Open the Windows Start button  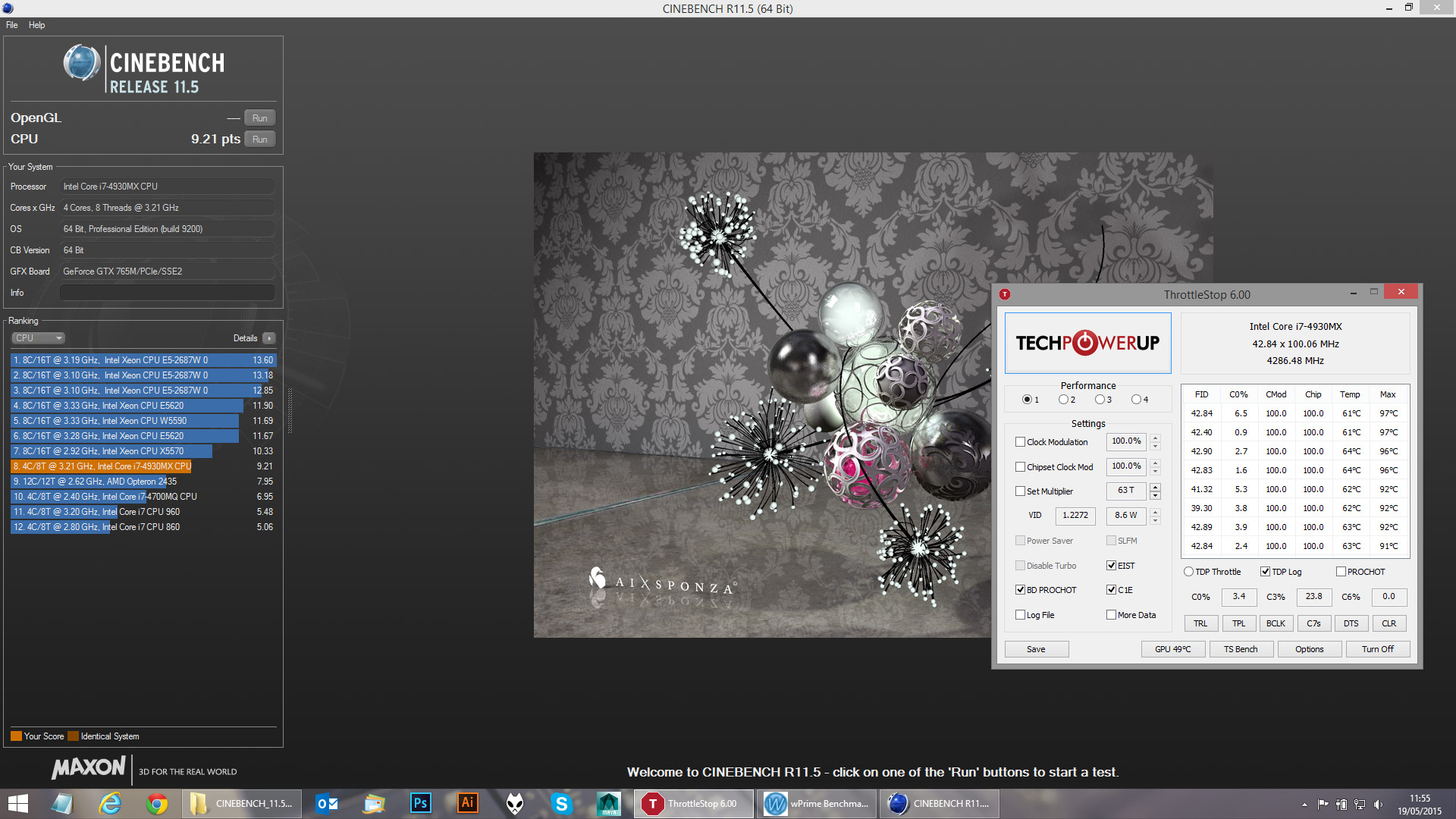18,804
